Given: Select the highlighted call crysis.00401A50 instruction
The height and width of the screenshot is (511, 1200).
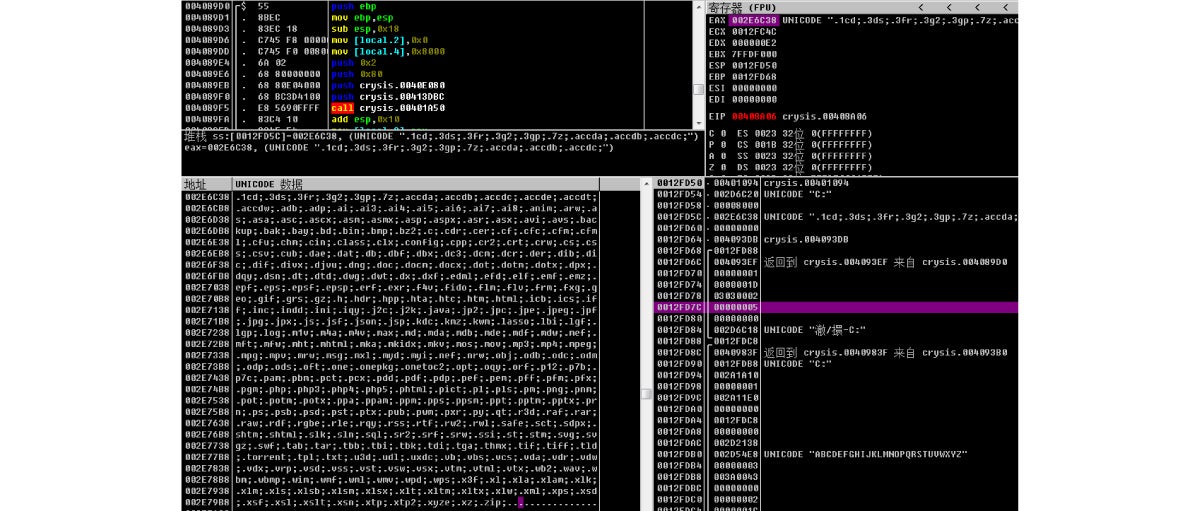Looking at the screenshot, I should (388, 107).
